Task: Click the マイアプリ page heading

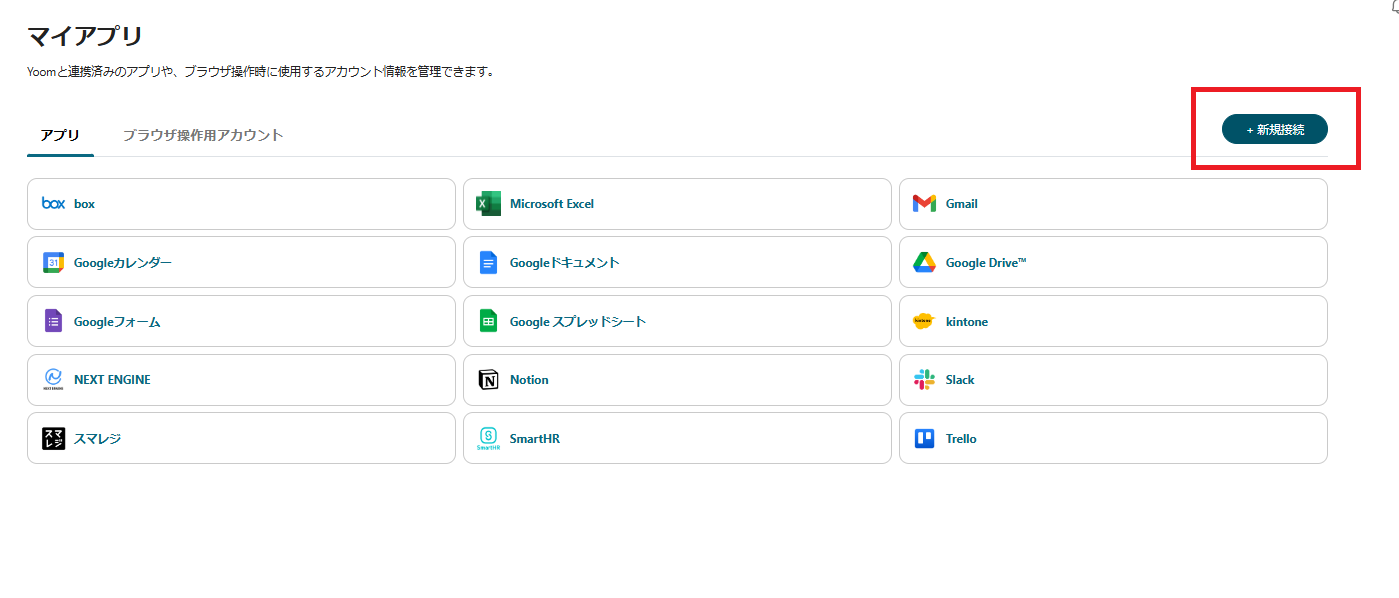Action: tap(85, 37)
